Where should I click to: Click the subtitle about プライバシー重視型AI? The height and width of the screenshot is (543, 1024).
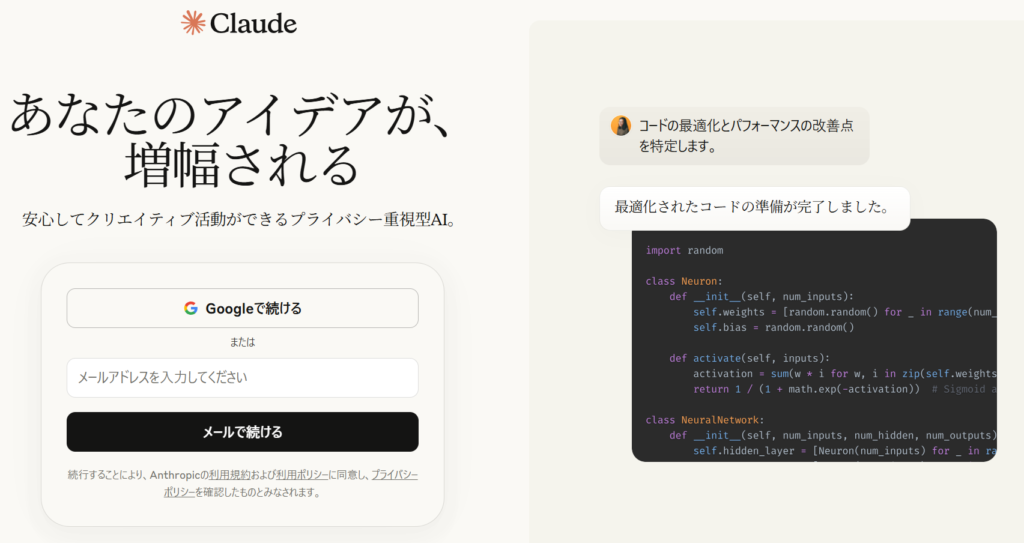[240, 220]
